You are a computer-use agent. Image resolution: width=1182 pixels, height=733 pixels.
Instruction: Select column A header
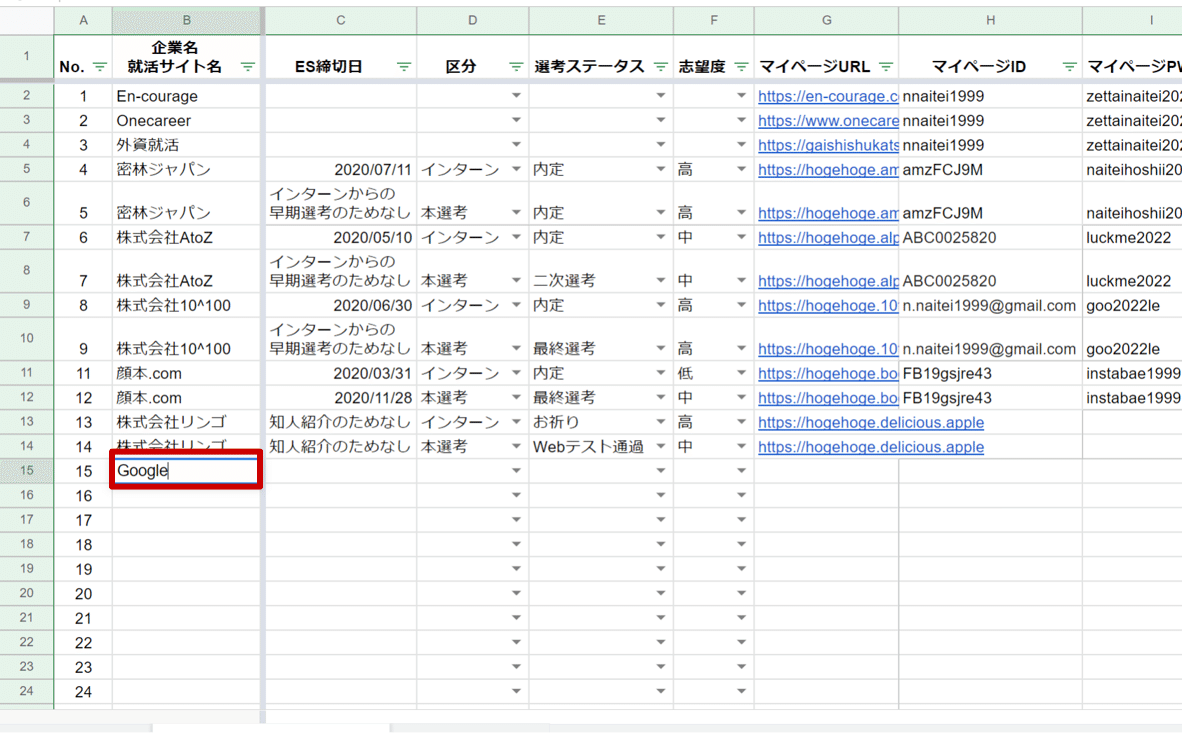click(83, 20)
